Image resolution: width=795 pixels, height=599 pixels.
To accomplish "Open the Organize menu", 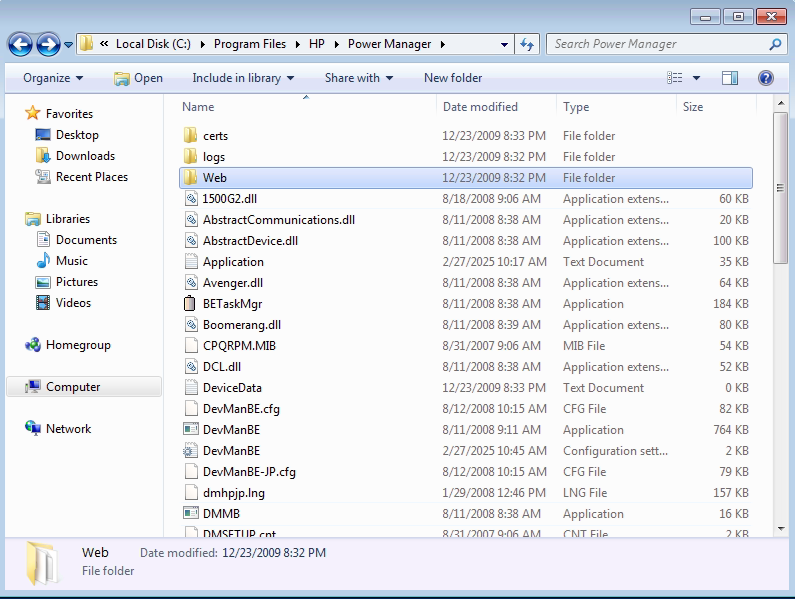I will coord(53,78).
